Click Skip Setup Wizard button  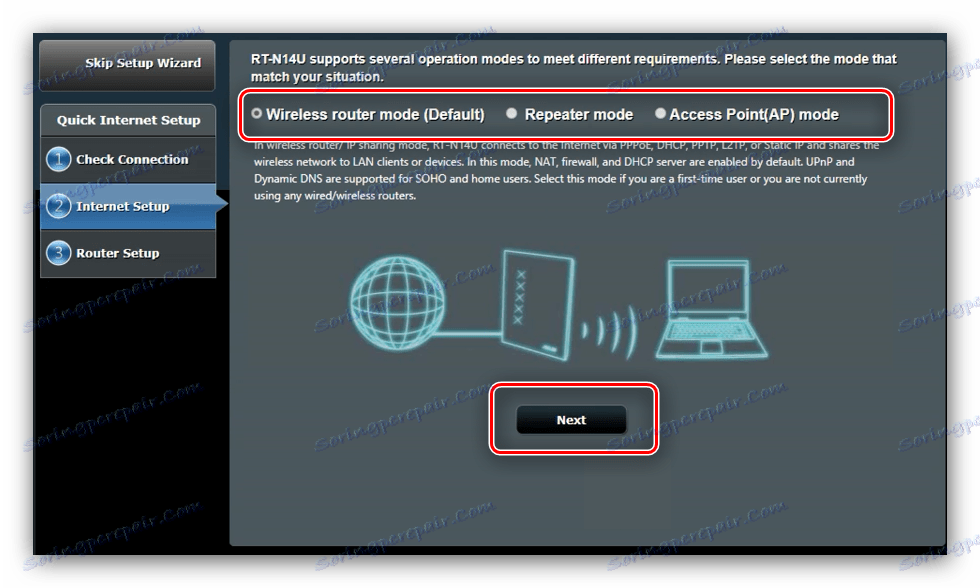point(128,65)
